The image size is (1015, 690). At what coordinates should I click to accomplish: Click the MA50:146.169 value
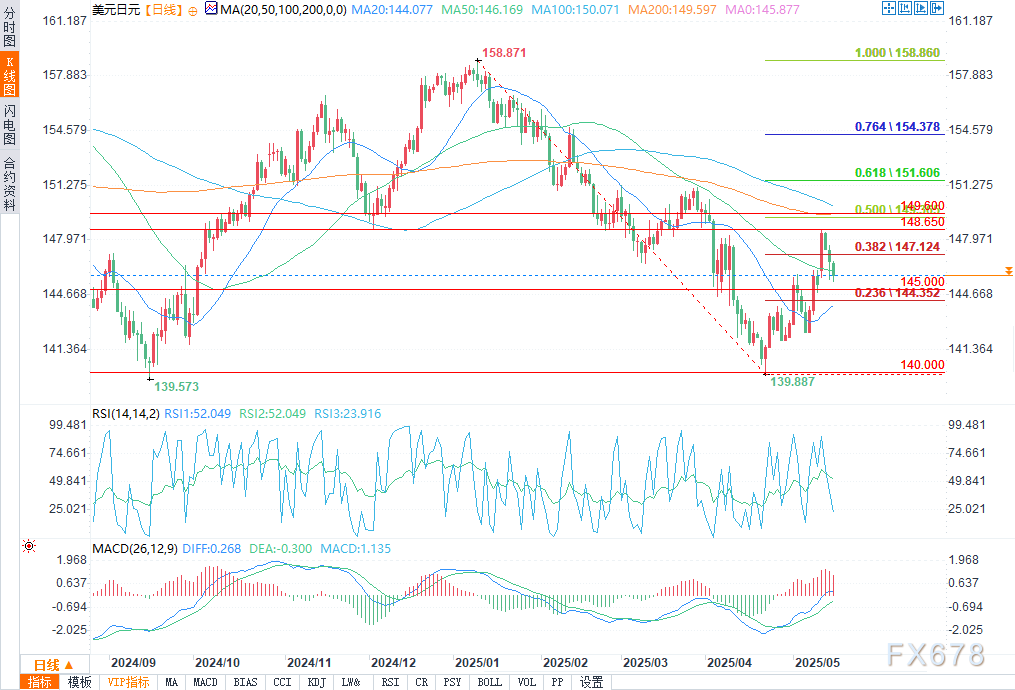[482, 10]
